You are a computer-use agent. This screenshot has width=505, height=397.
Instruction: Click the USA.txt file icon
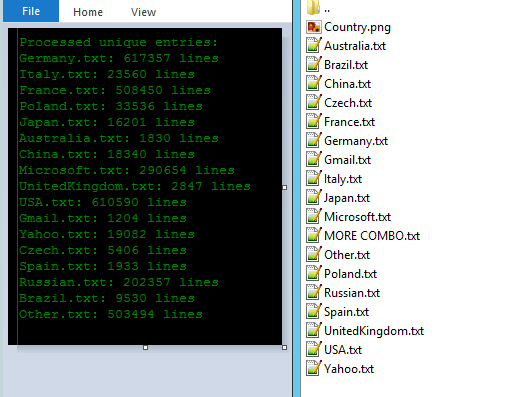point(313,350)
